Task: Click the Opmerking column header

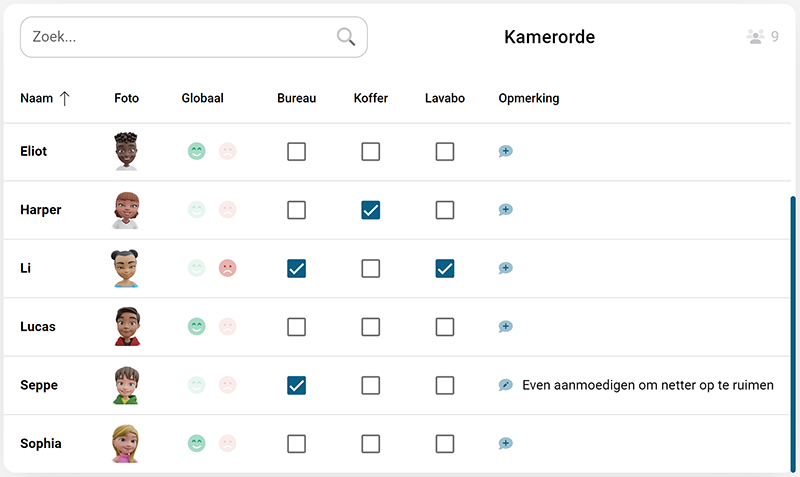Action: pyautogui.click(x=528, y=98)
